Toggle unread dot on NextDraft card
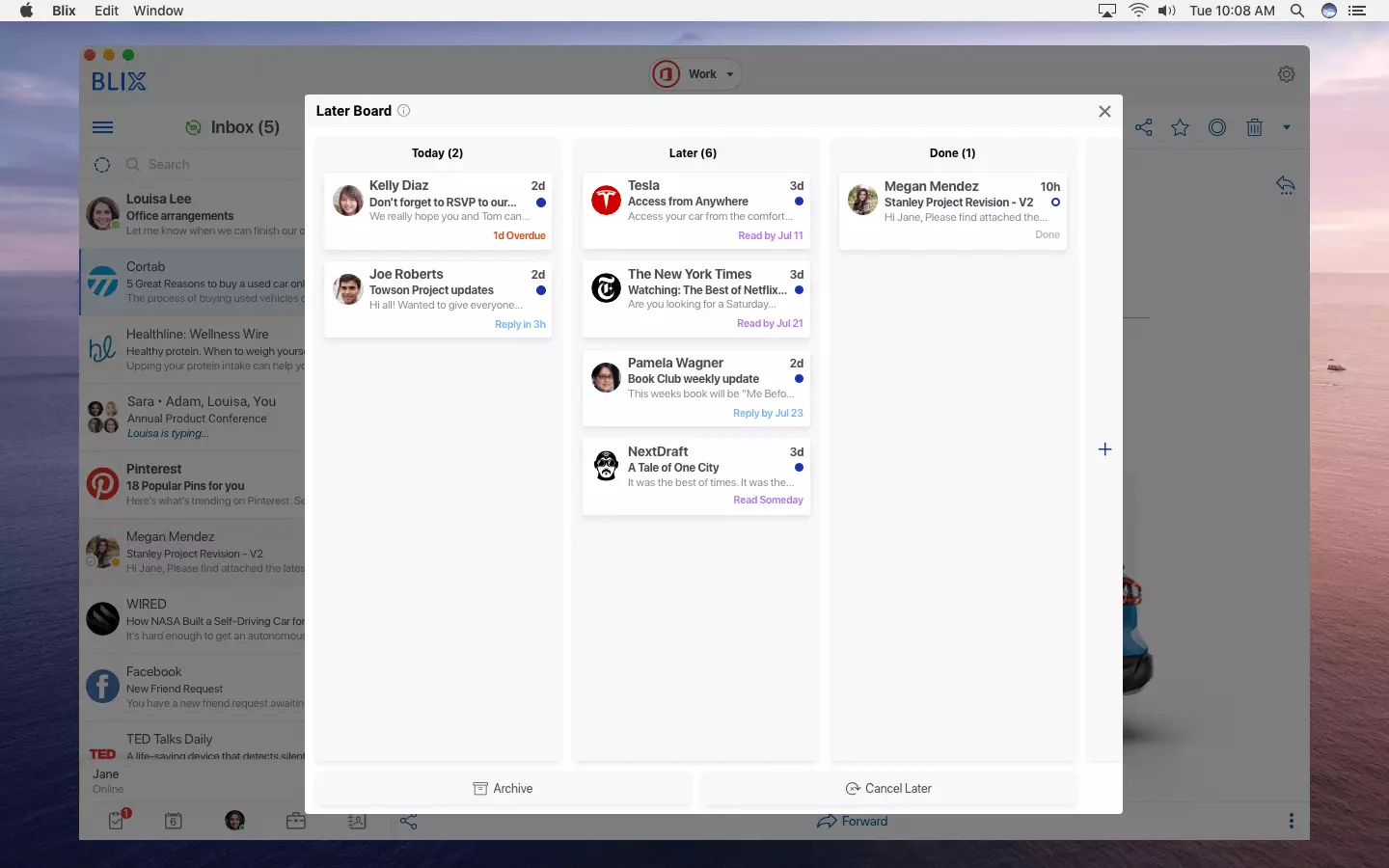 799,468
